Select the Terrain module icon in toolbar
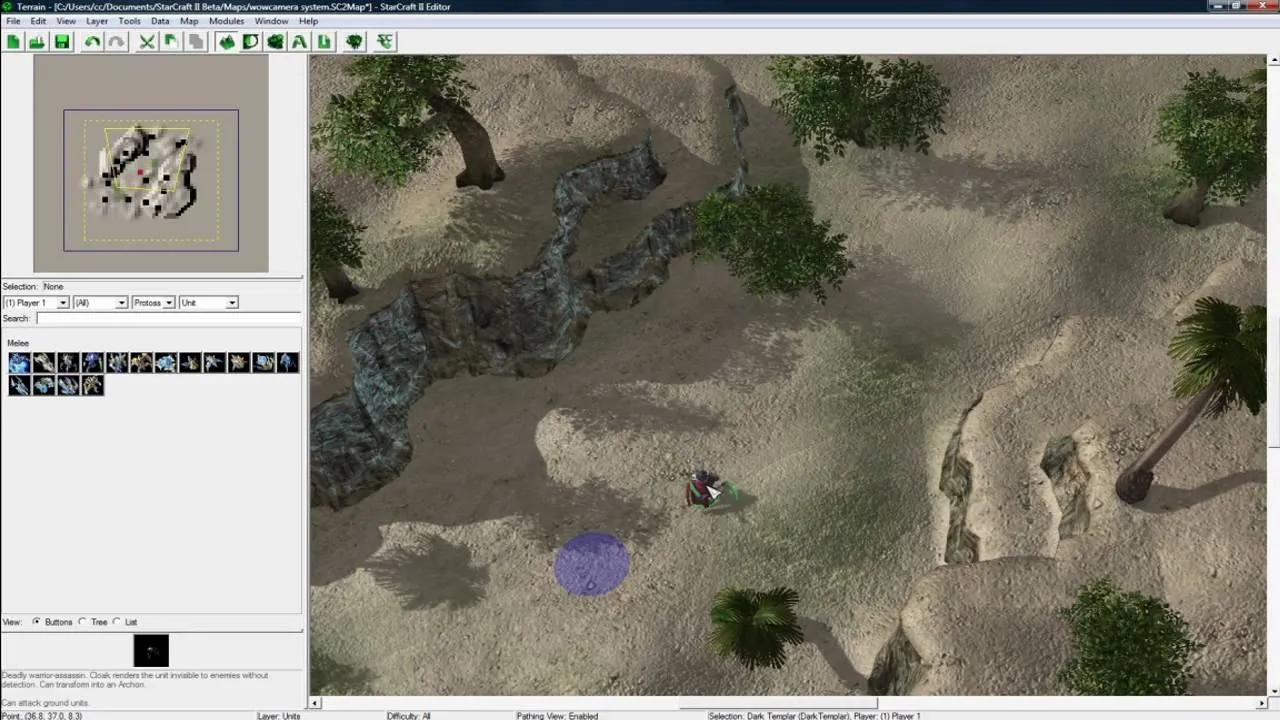1280x720 pixels. (x=226, y=41)
